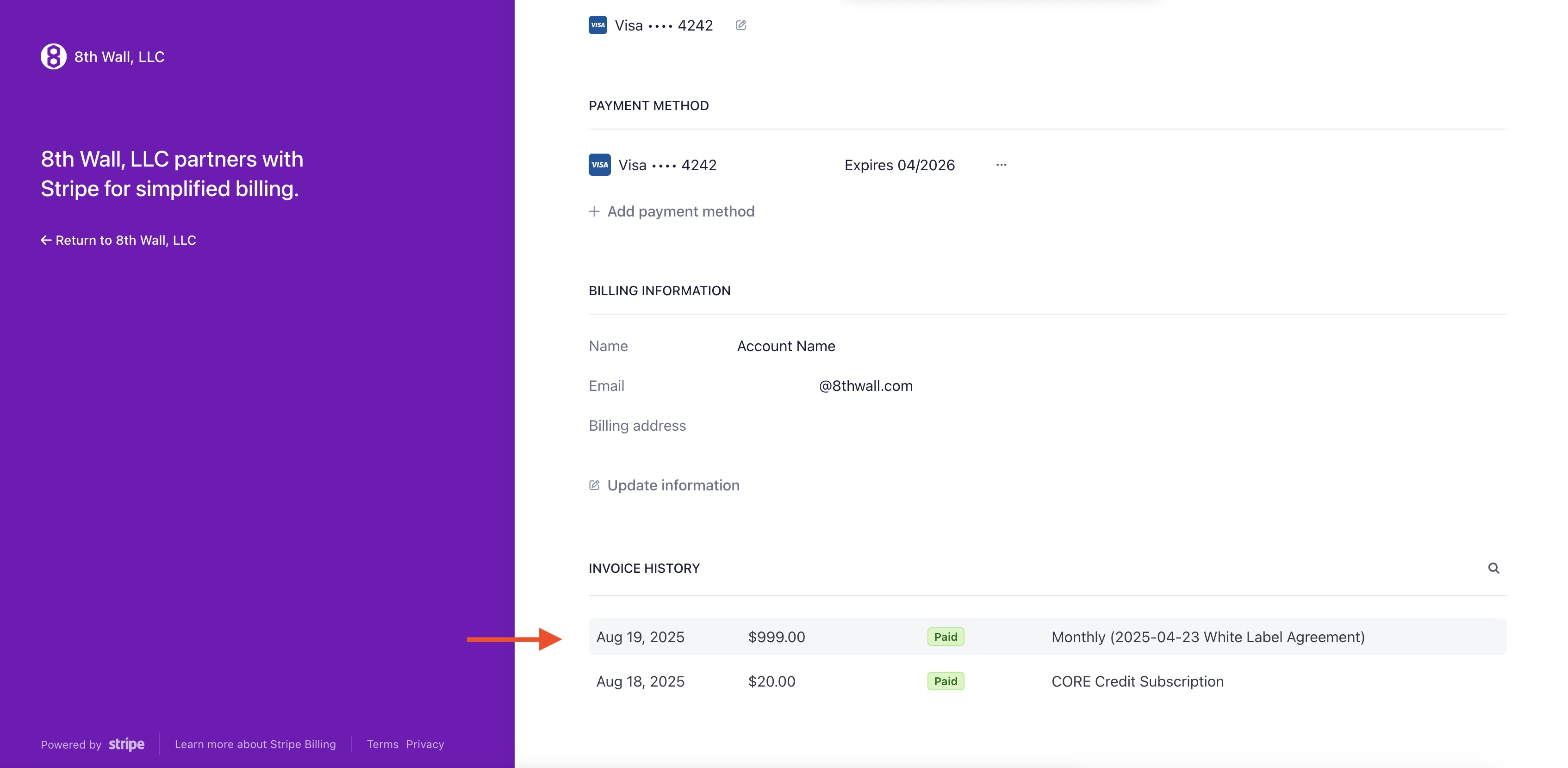Open the Aug 19, 2025 invoice row

(641, 637)
